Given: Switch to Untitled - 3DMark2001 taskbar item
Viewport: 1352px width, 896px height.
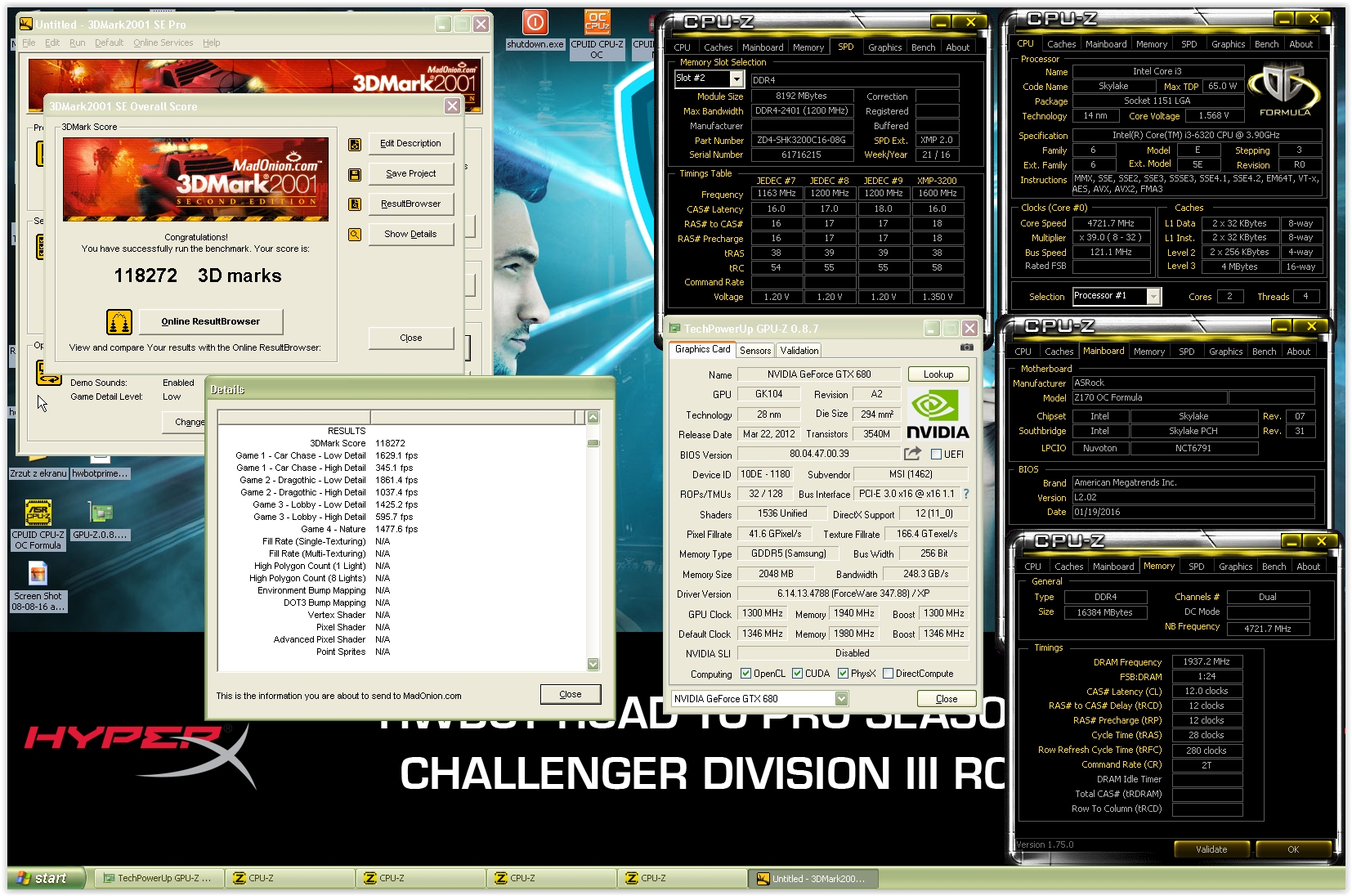Looking at the screenshot, I should point(814,879).
